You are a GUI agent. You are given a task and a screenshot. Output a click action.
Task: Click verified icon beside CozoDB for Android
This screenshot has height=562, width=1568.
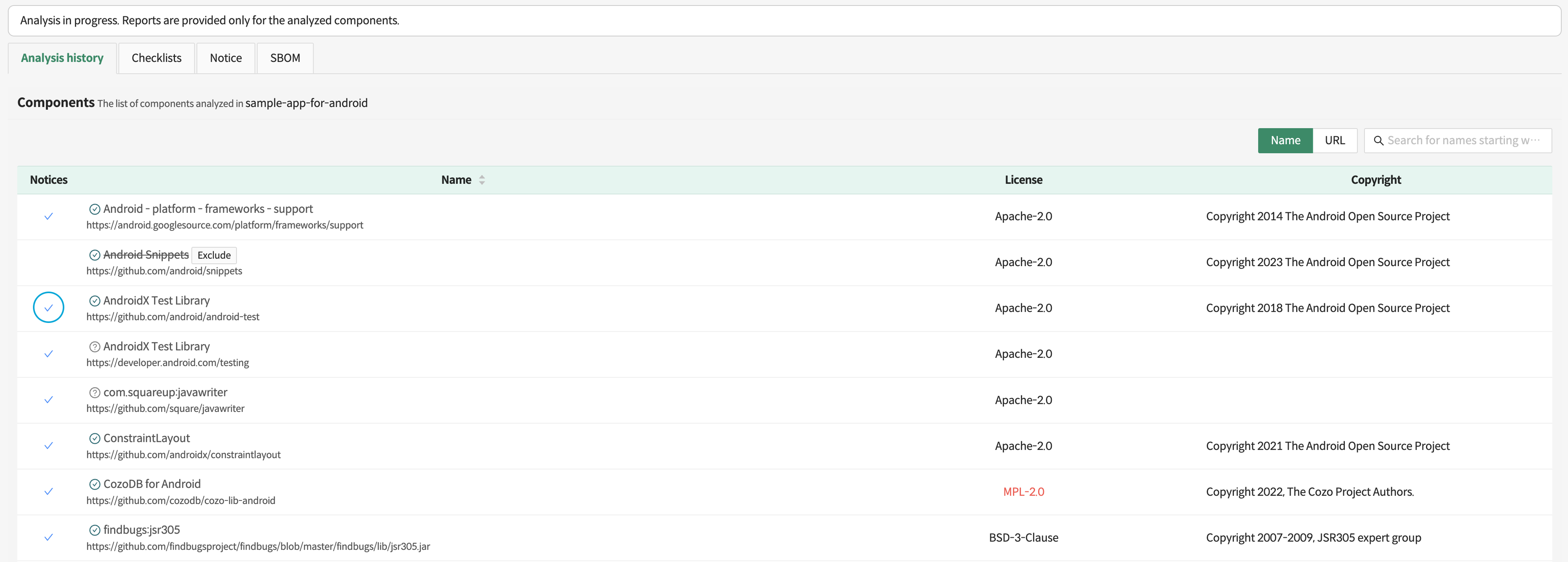tap(95, 484)
